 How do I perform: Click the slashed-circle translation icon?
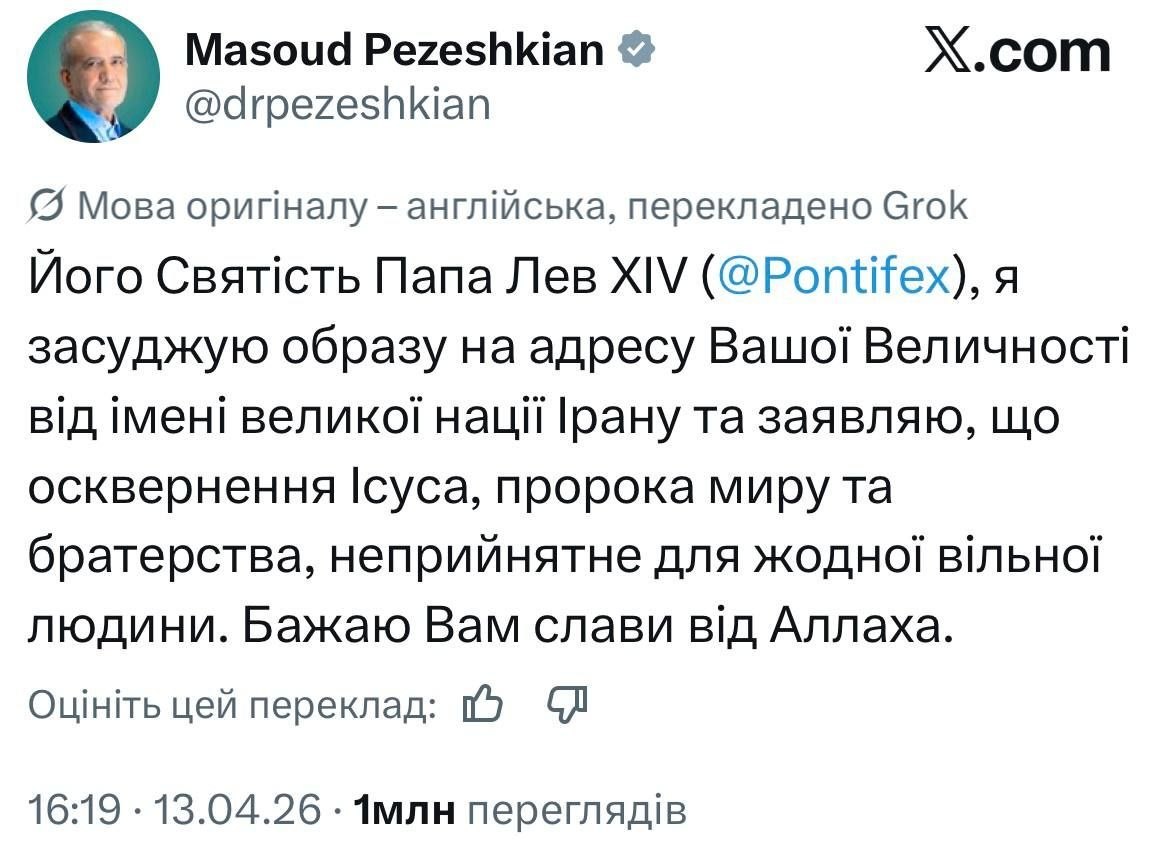(47, 206)
